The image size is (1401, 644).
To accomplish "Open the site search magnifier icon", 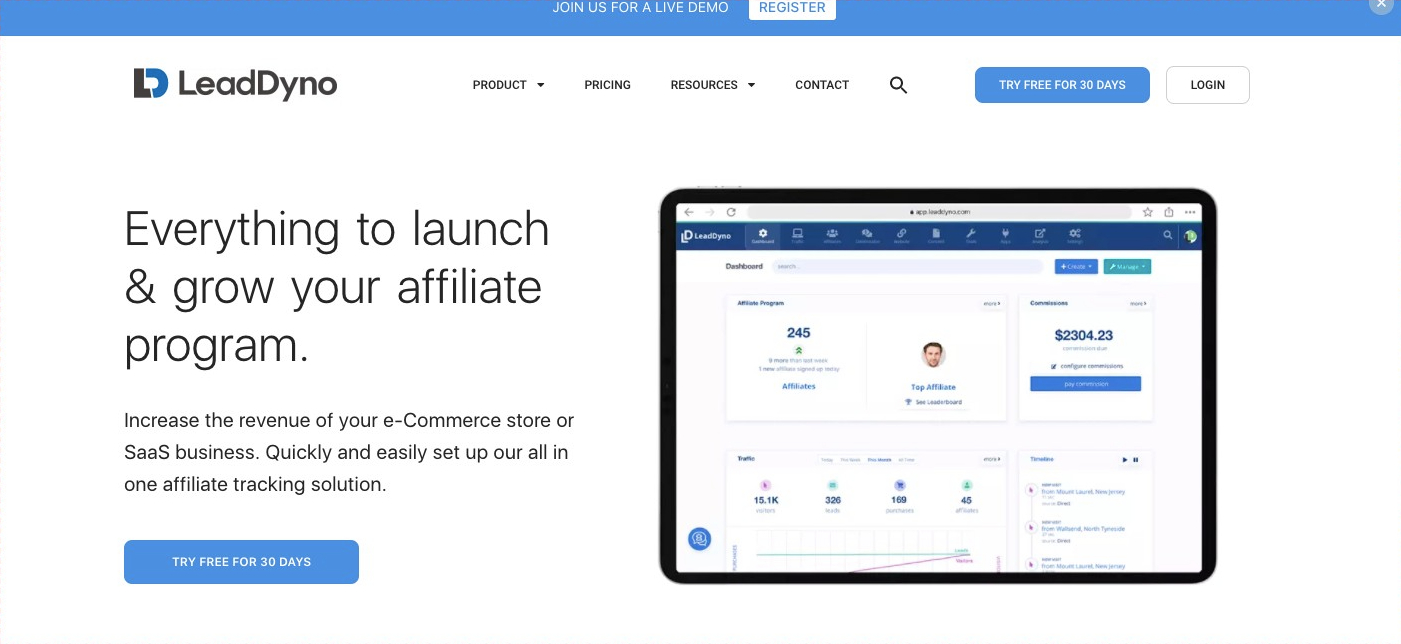I will pos(898,85).
